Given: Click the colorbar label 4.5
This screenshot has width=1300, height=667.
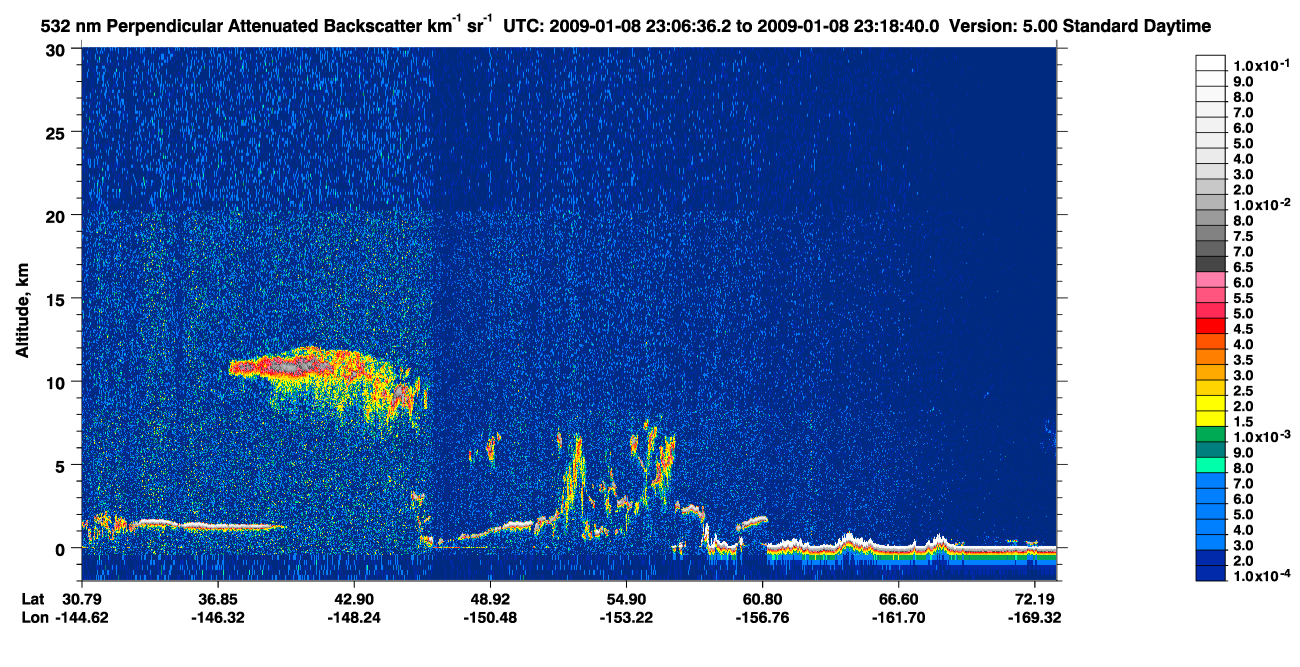Looking at the screenshot, I should point(1244,328).
